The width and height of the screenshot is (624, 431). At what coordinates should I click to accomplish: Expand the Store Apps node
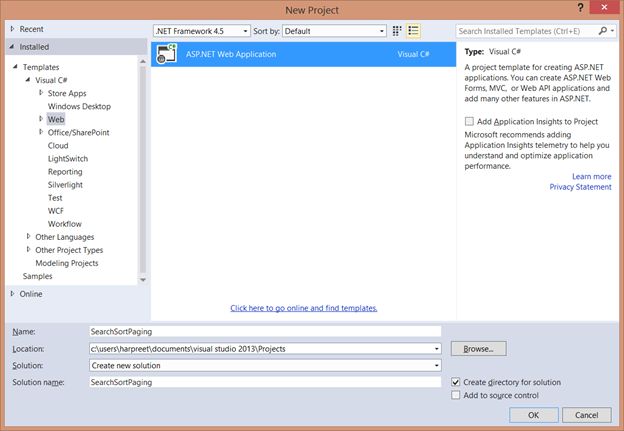tap(41, 93)
